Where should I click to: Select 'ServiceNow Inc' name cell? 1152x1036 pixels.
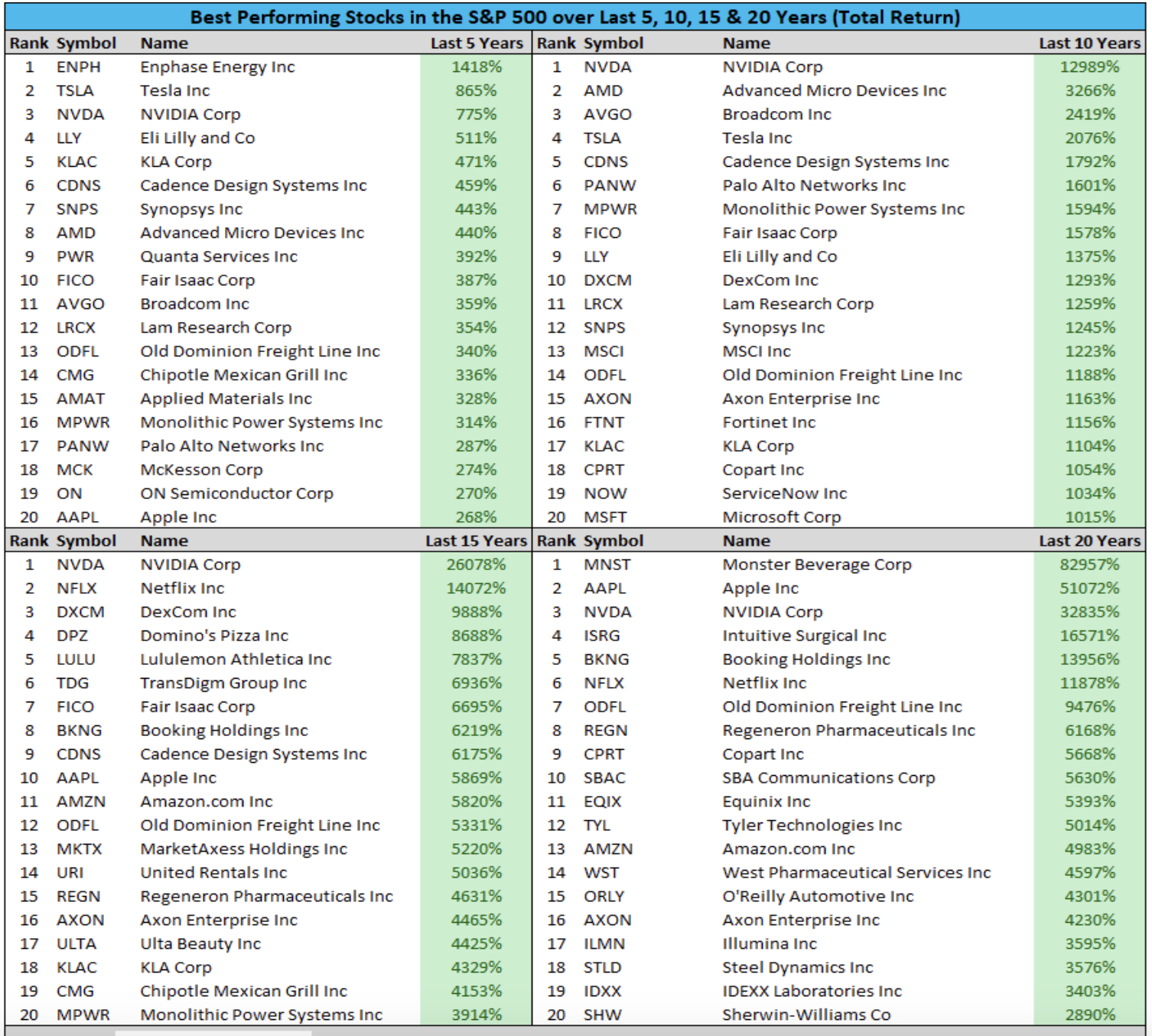click(785, 494)
